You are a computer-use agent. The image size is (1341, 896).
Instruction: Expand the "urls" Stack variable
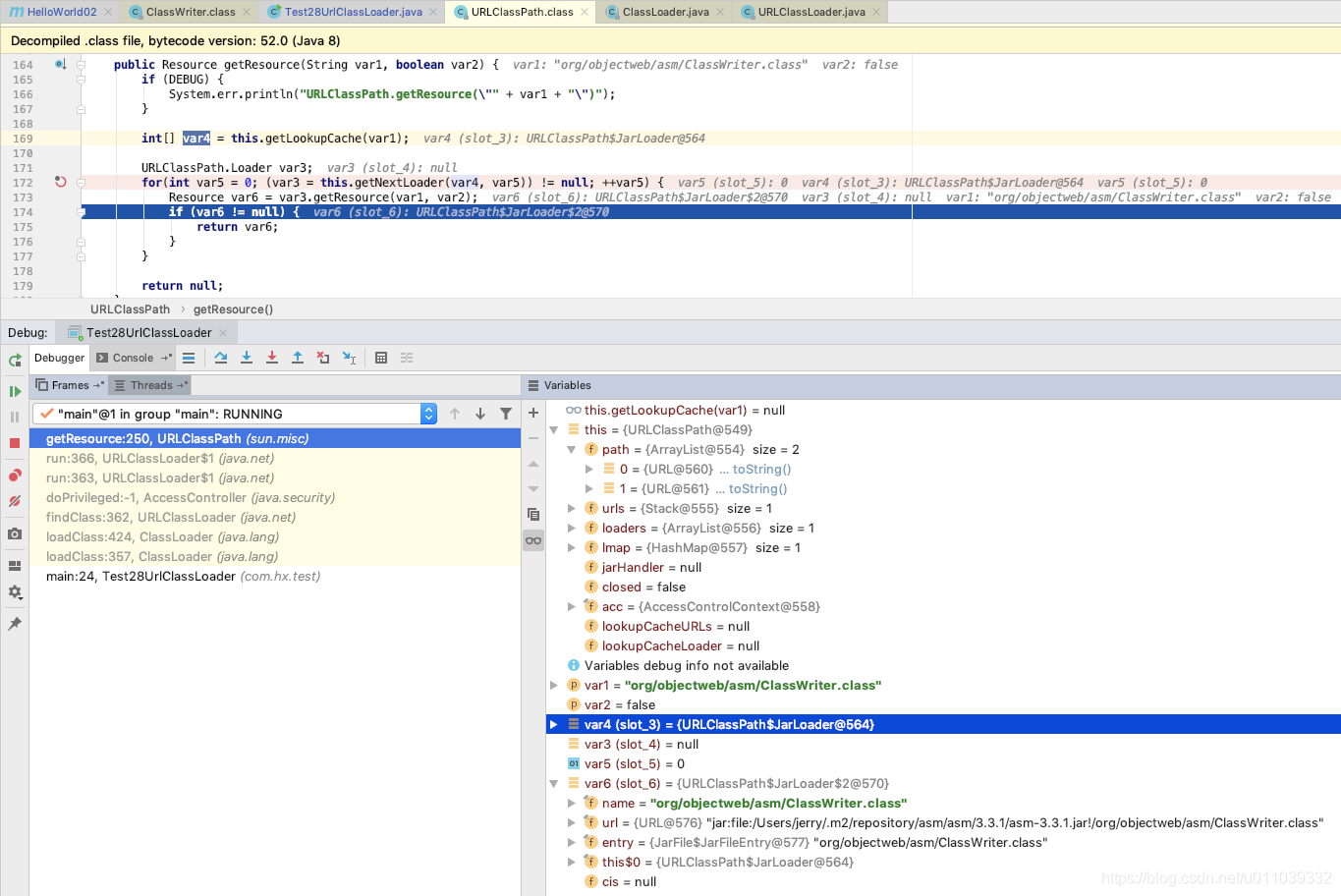coord(571,508)
